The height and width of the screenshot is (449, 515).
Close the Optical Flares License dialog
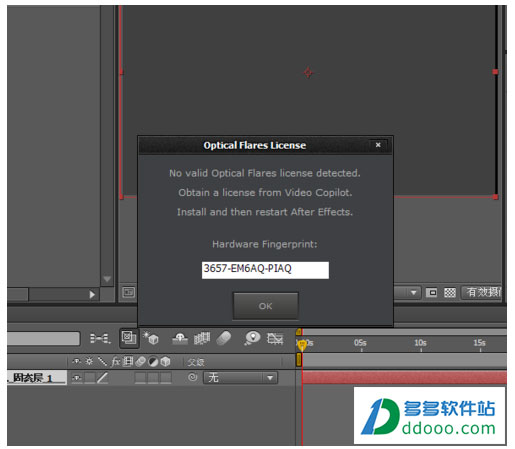378,145
